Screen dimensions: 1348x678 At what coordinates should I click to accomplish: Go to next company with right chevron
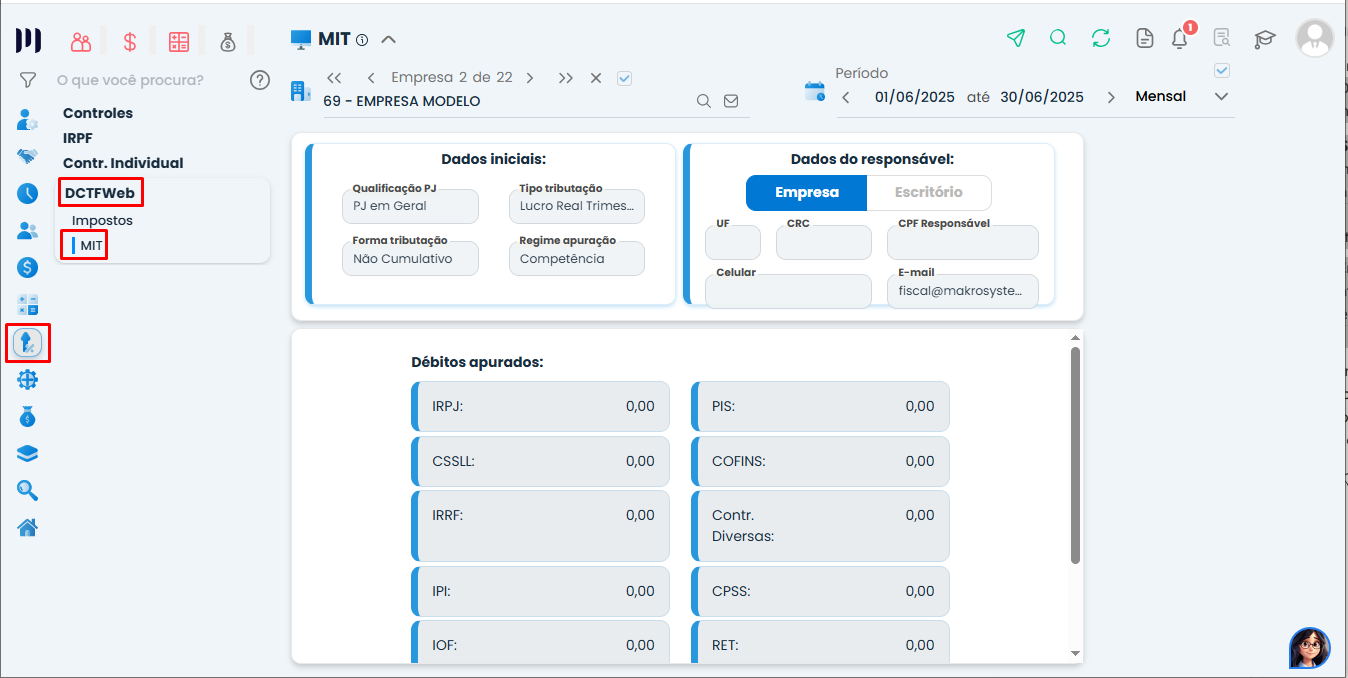point(530,78)
